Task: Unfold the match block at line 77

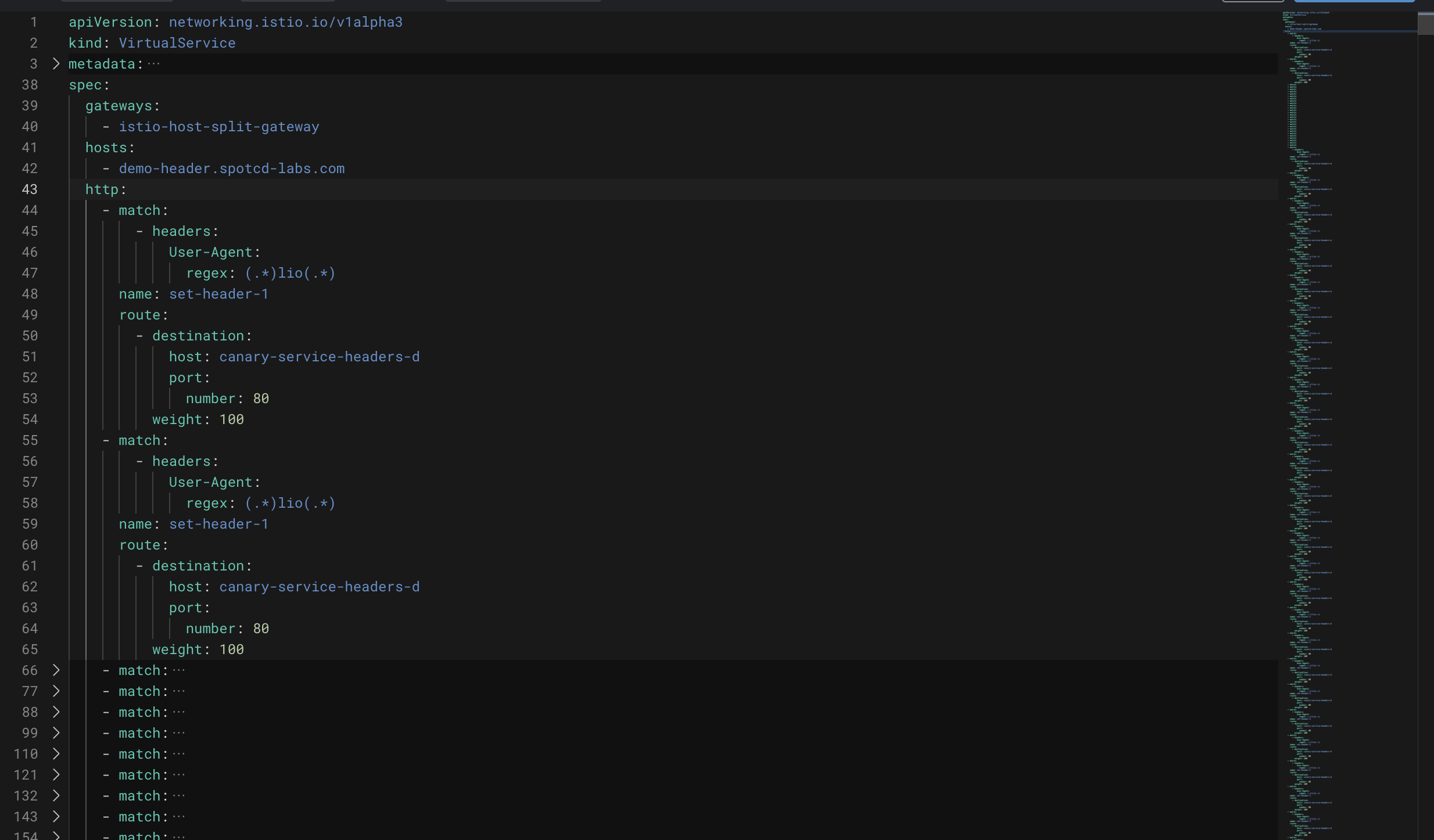Action: [x=56, y=691]
